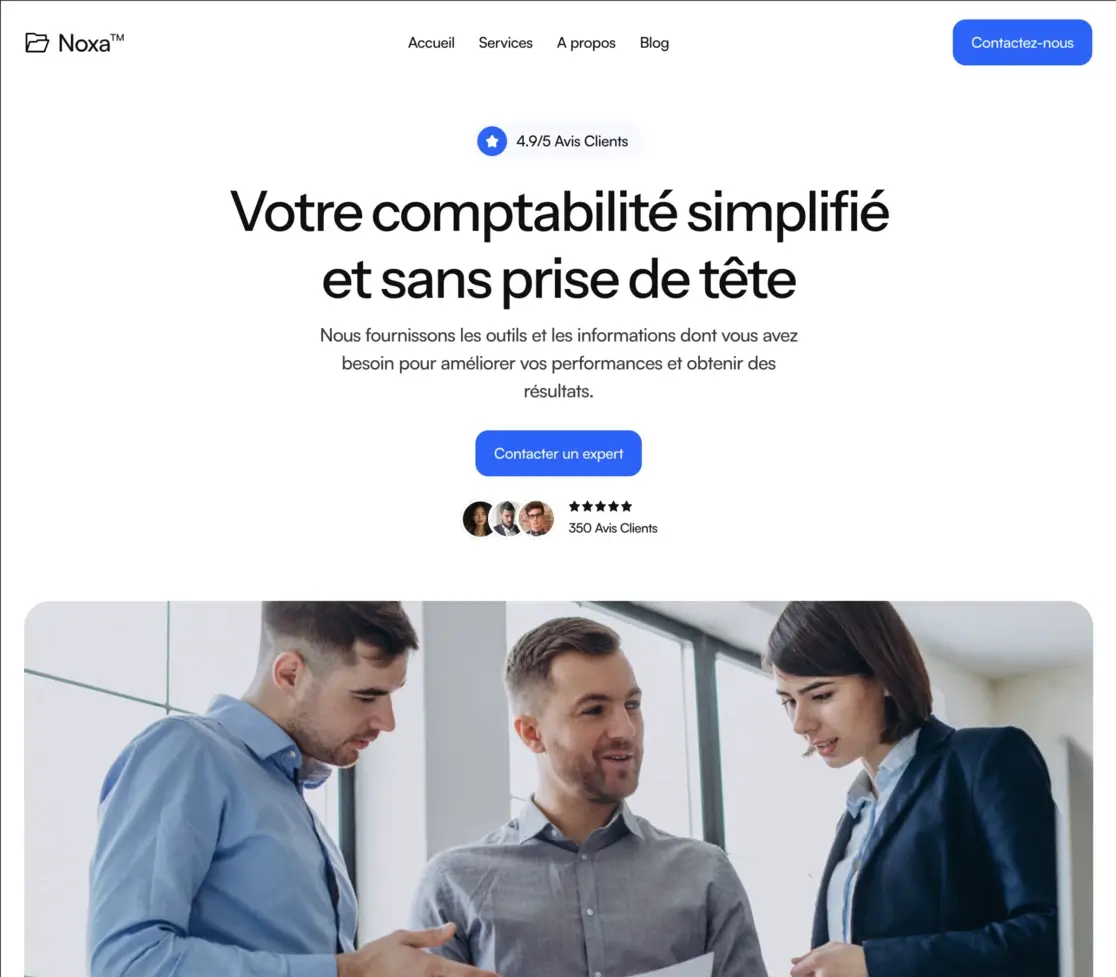Select the 4.9/5 Avis Clients label
This screenshot has width=1116, height=977.
click(572, 141)
